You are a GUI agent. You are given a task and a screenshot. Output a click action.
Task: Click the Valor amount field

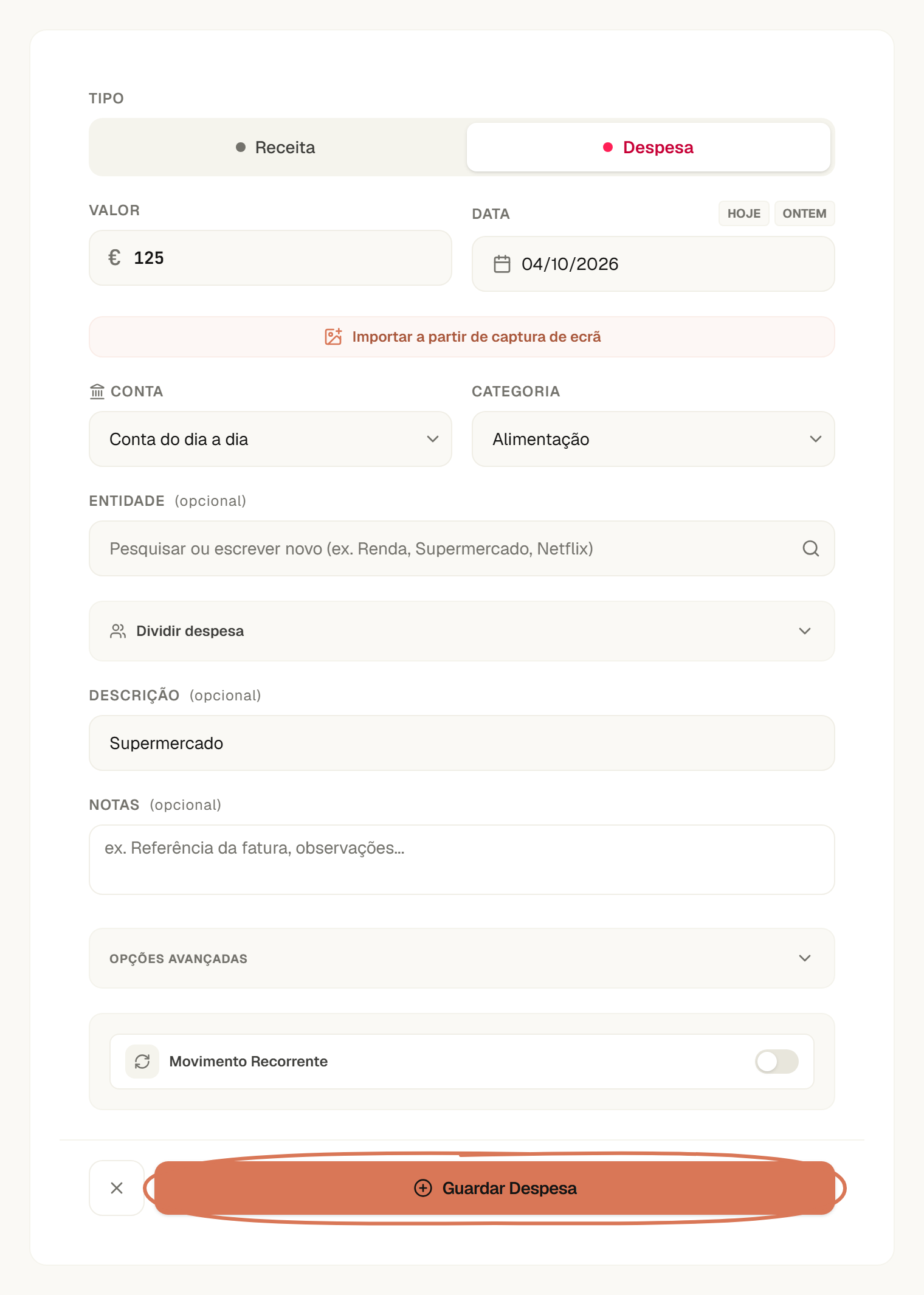point(271,258)
